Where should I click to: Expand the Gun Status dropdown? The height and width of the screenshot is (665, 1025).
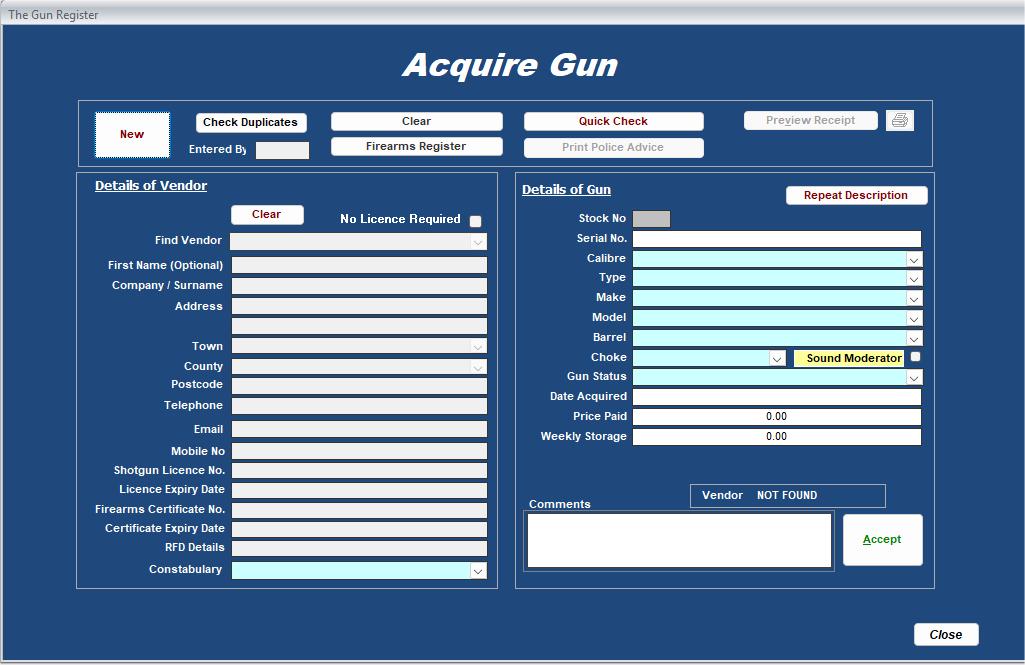click(x=911, y=376)
